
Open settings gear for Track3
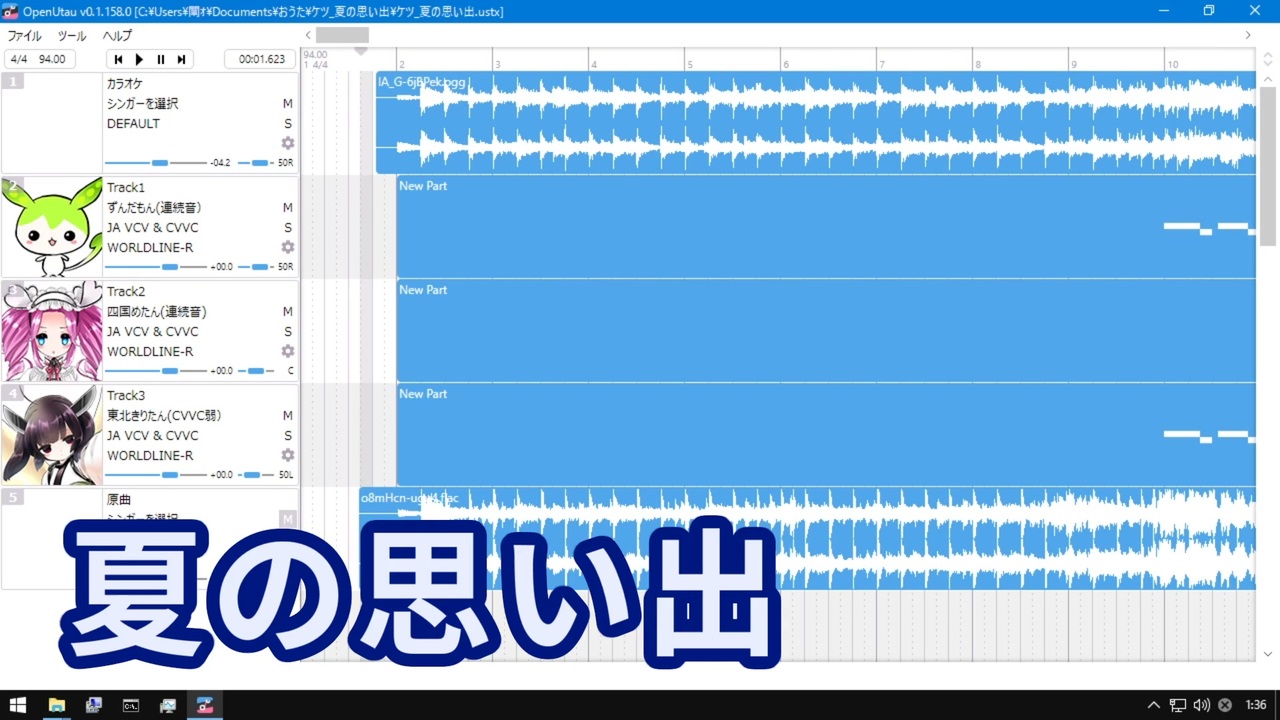(288, 455)
